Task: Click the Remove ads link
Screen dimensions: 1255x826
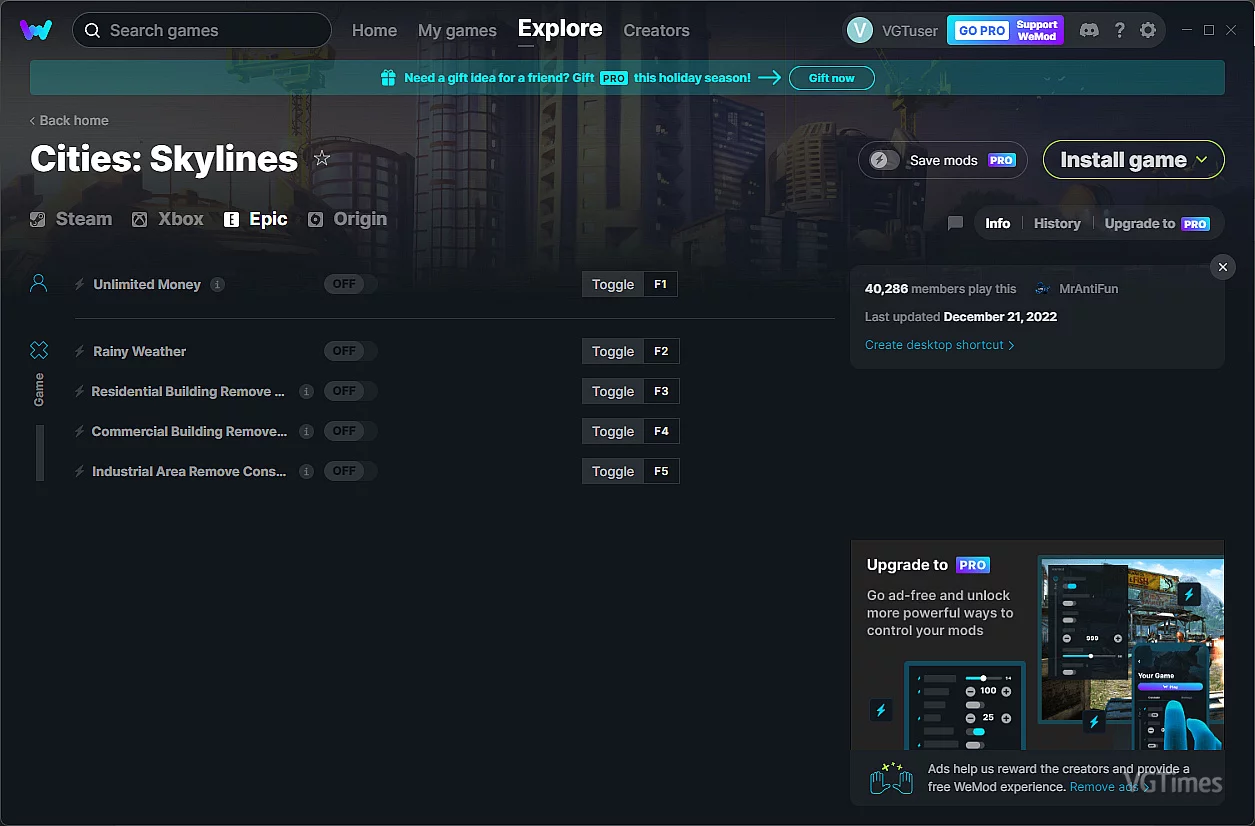Action: click(x=1110, y=787)
